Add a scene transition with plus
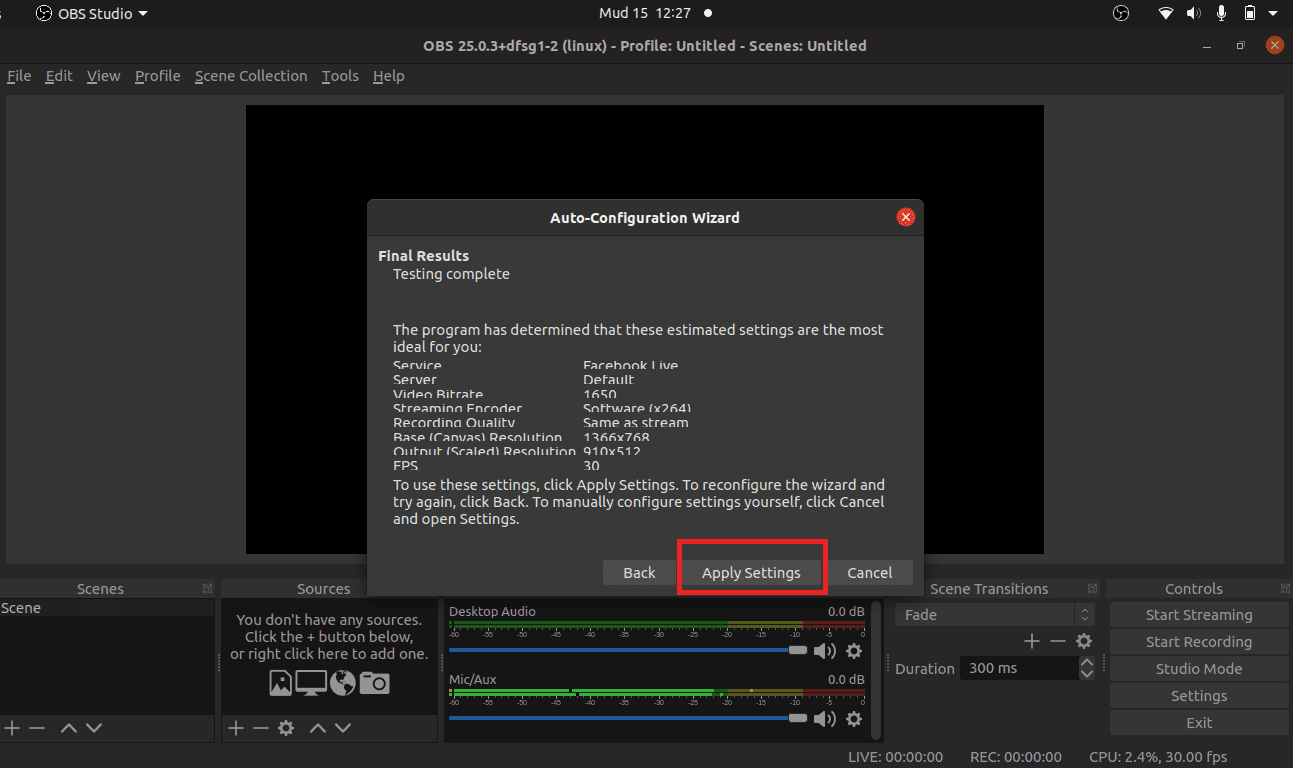Viewport: 1293px width, 768px height. coord(1032,641)
